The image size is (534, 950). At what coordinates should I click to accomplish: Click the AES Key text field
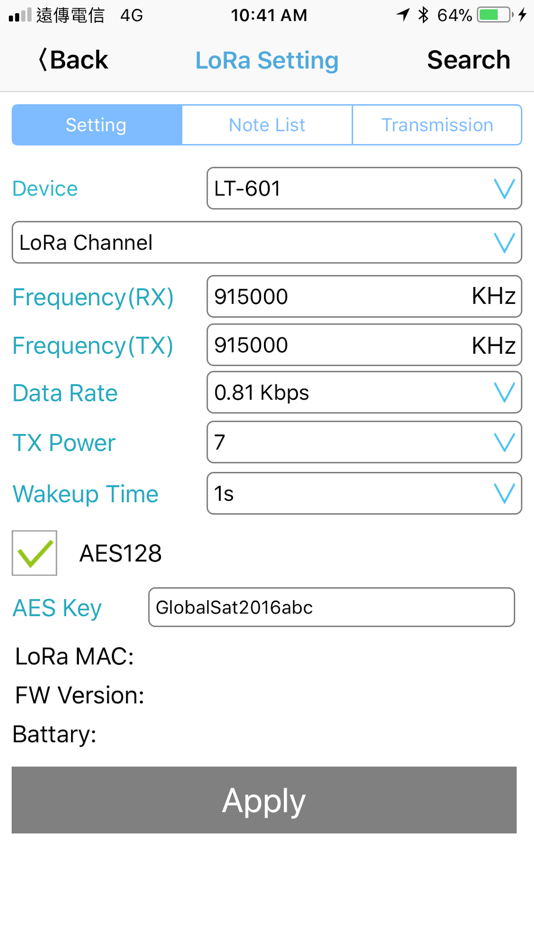332,607
